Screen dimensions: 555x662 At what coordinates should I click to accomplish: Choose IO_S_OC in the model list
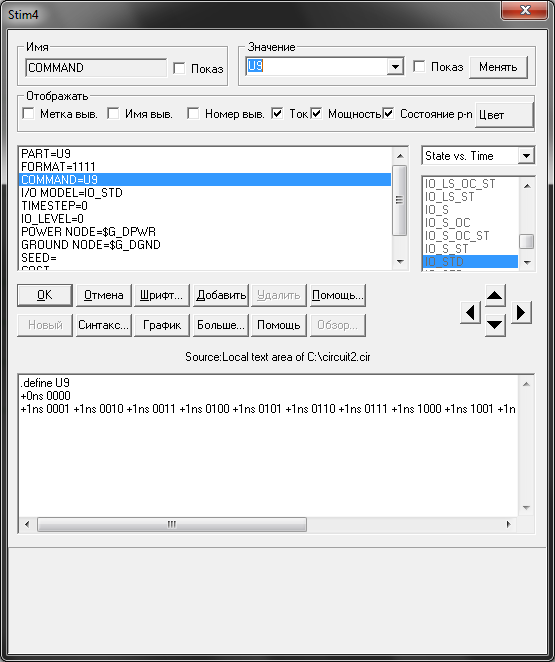[x=471, y=223]
